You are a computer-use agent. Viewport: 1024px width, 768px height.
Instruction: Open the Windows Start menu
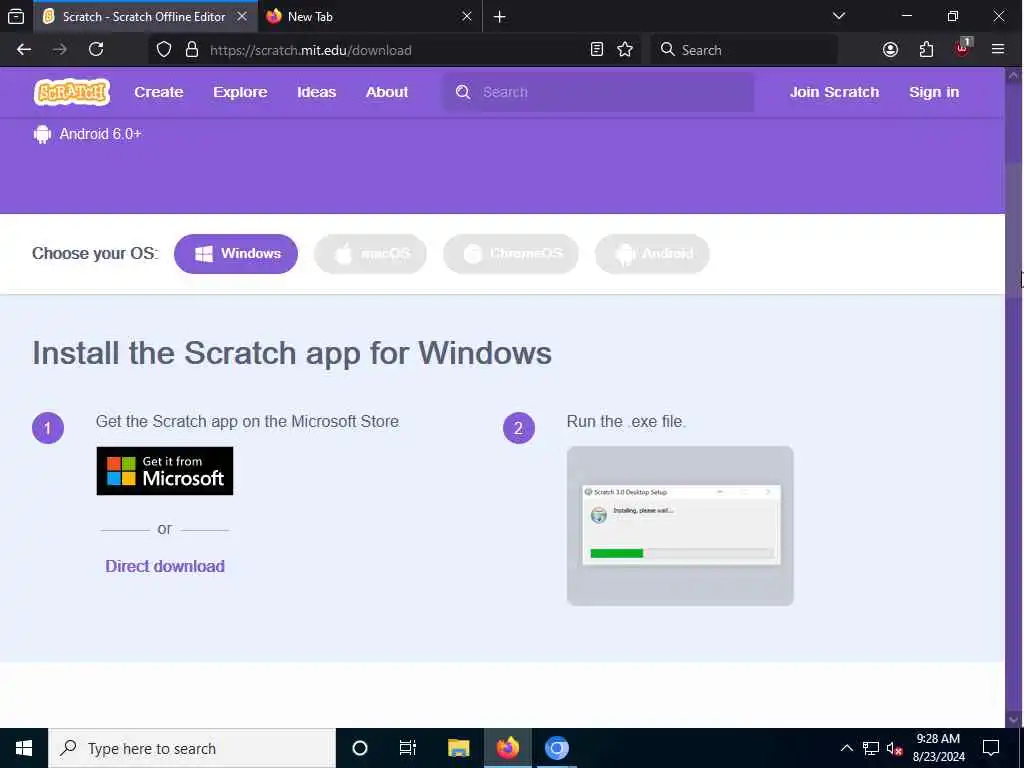[24, 748]
